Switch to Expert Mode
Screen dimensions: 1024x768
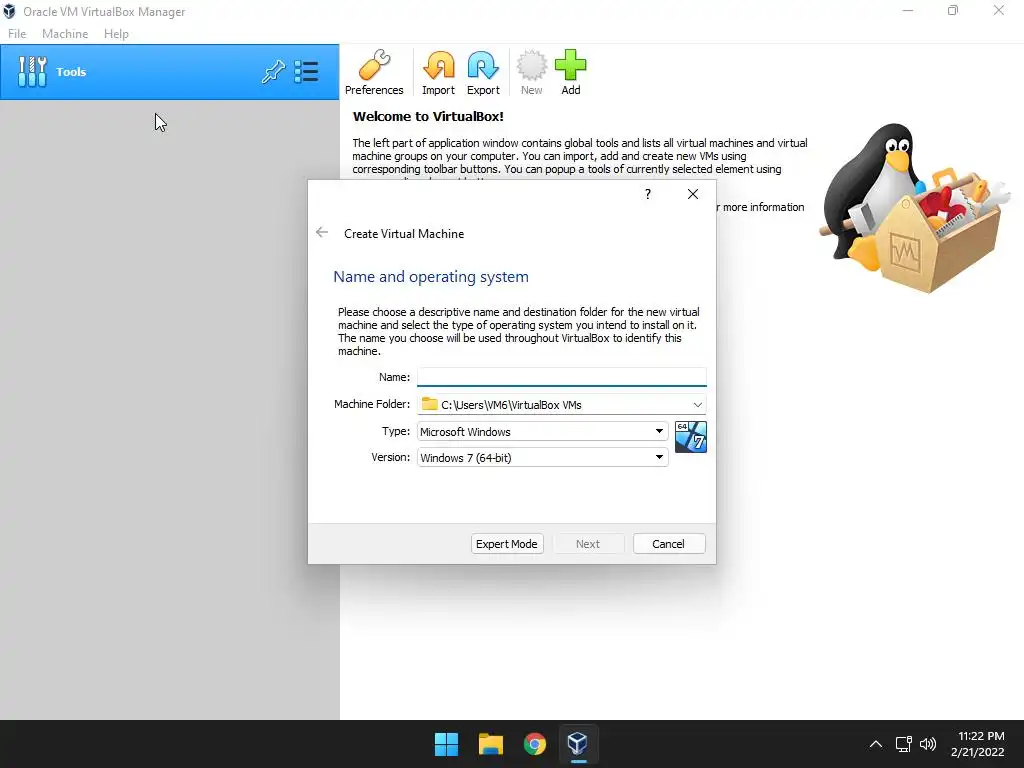click(507, 543)
